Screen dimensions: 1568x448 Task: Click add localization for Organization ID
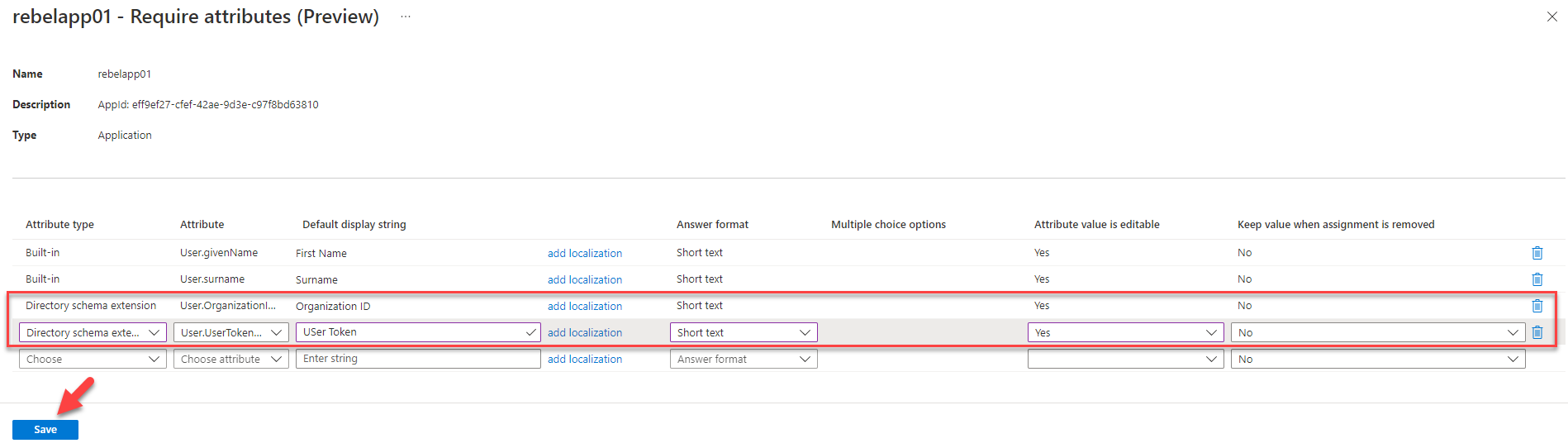[585, 306]
